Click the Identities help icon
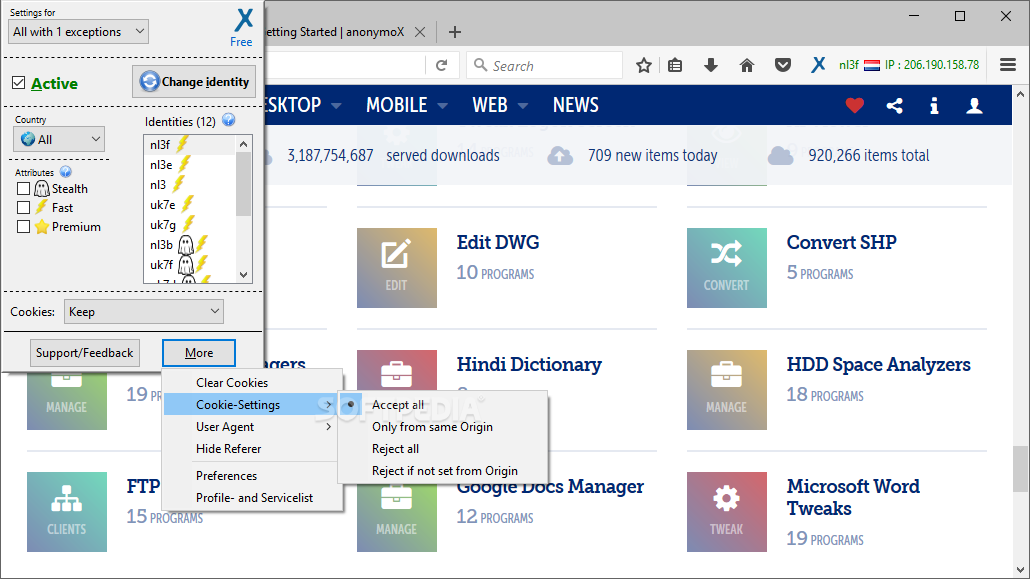1030x579 pixels. 229,120
